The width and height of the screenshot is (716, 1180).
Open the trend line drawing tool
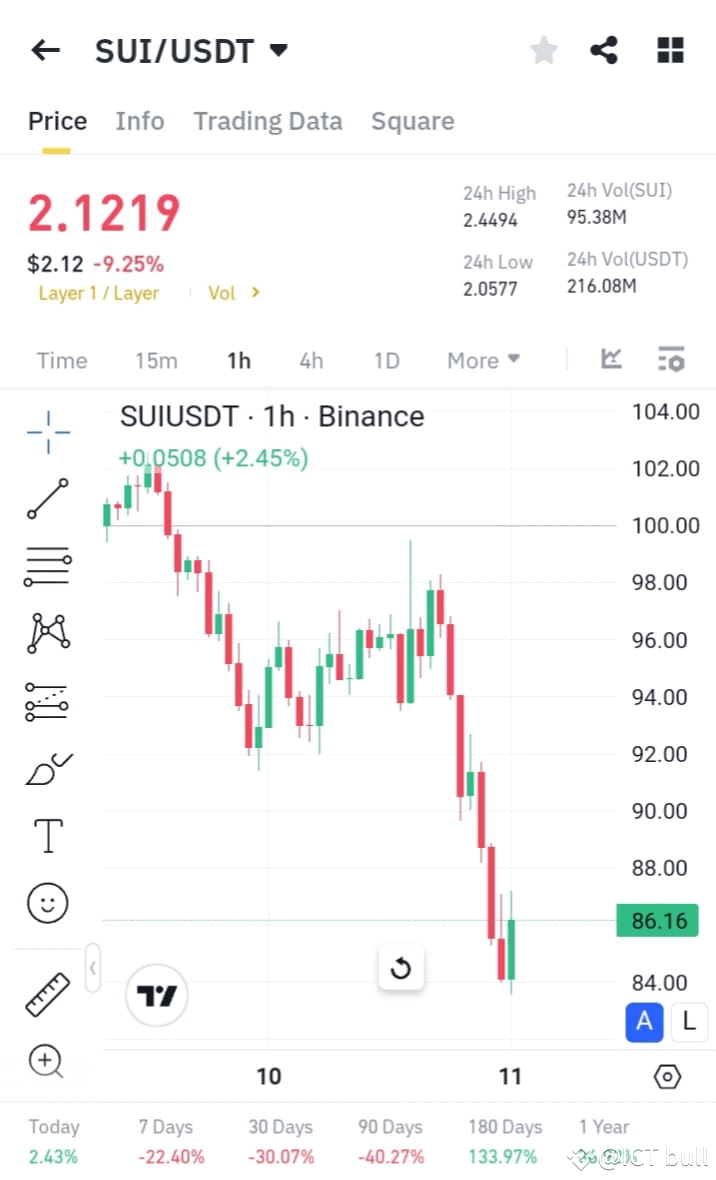tap(46, 498)
